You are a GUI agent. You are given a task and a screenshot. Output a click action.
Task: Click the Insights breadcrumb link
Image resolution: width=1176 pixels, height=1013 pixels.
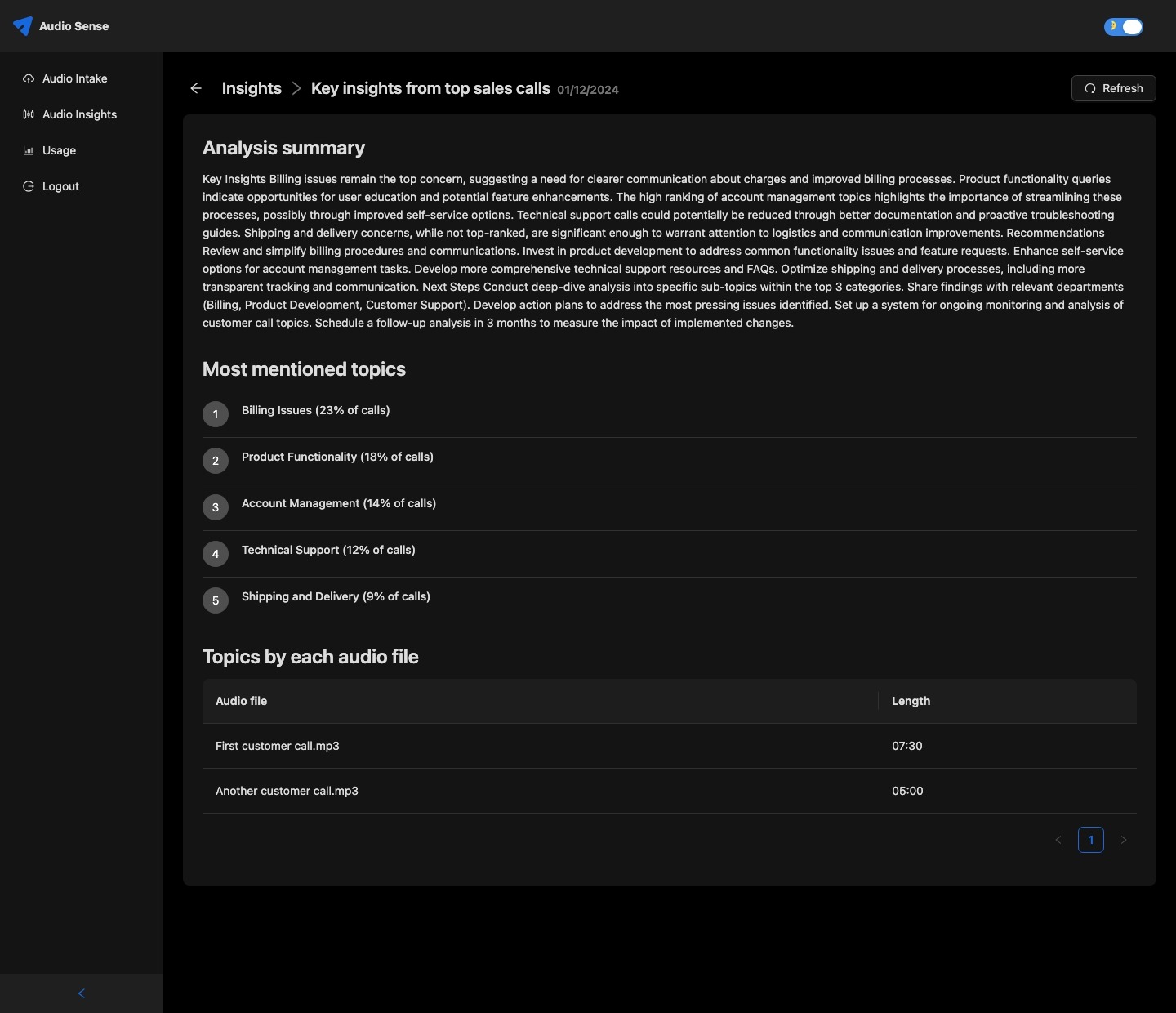pos(252,88)
